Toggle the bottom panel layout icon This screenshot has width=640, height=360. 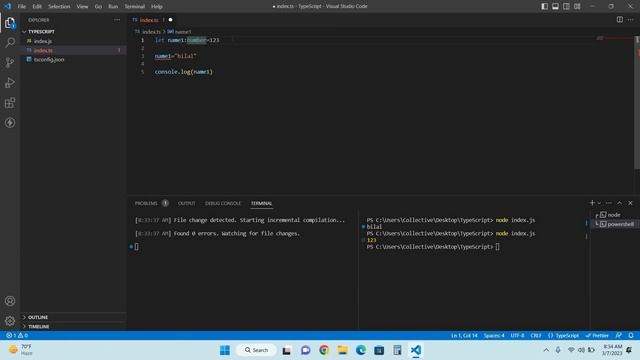[x=556, y=6]
